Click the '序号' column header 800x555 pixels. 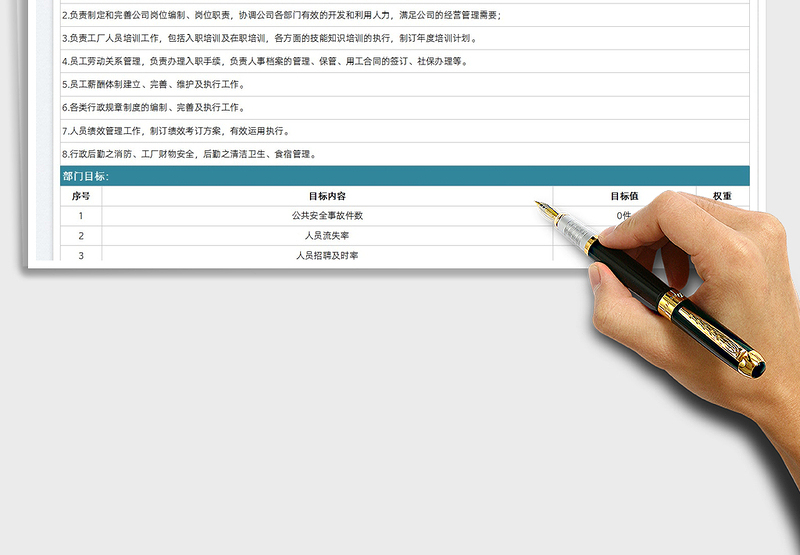click(x=81, y=196)
